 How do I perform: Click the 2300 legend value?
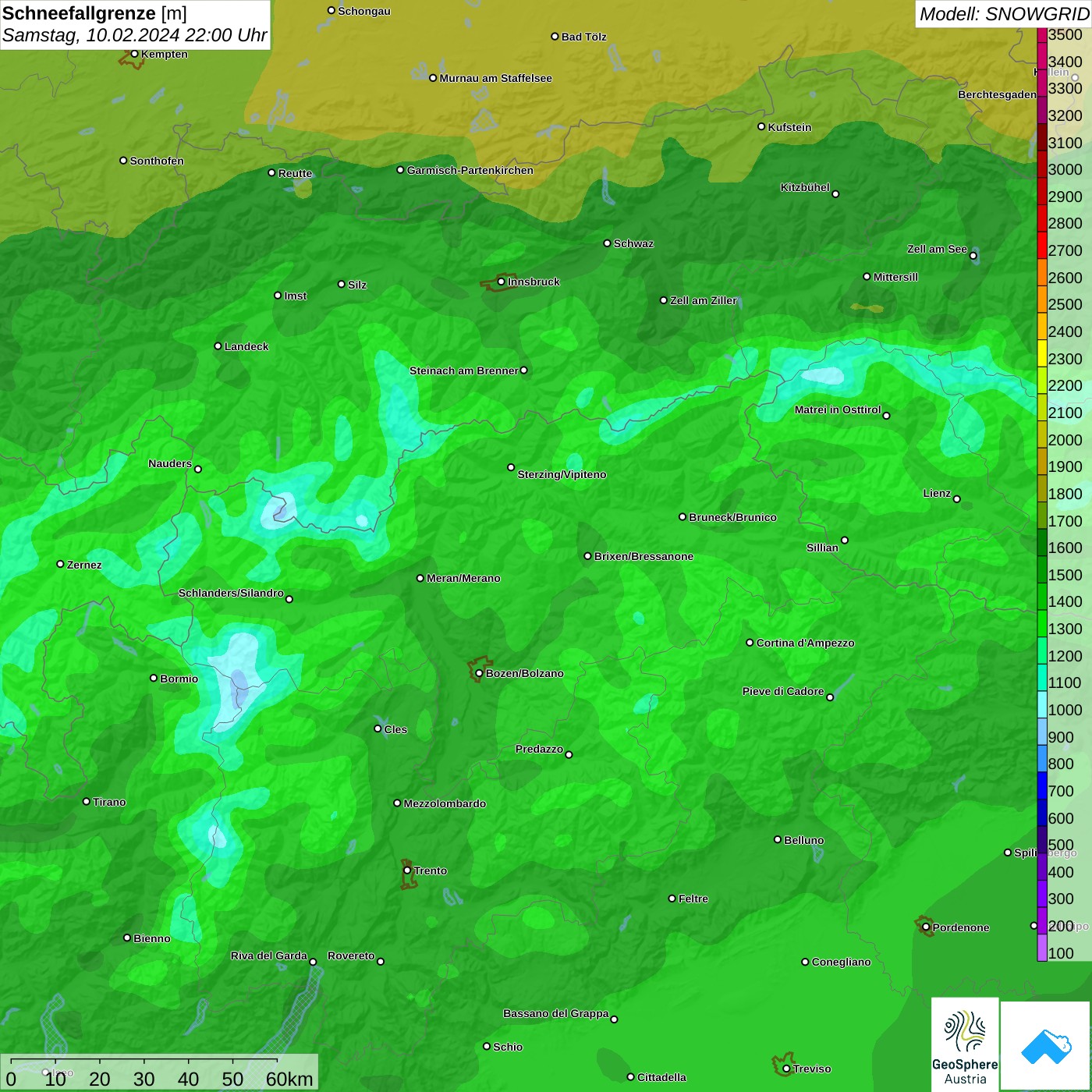pyautogui.click(x=1065, y=359)
